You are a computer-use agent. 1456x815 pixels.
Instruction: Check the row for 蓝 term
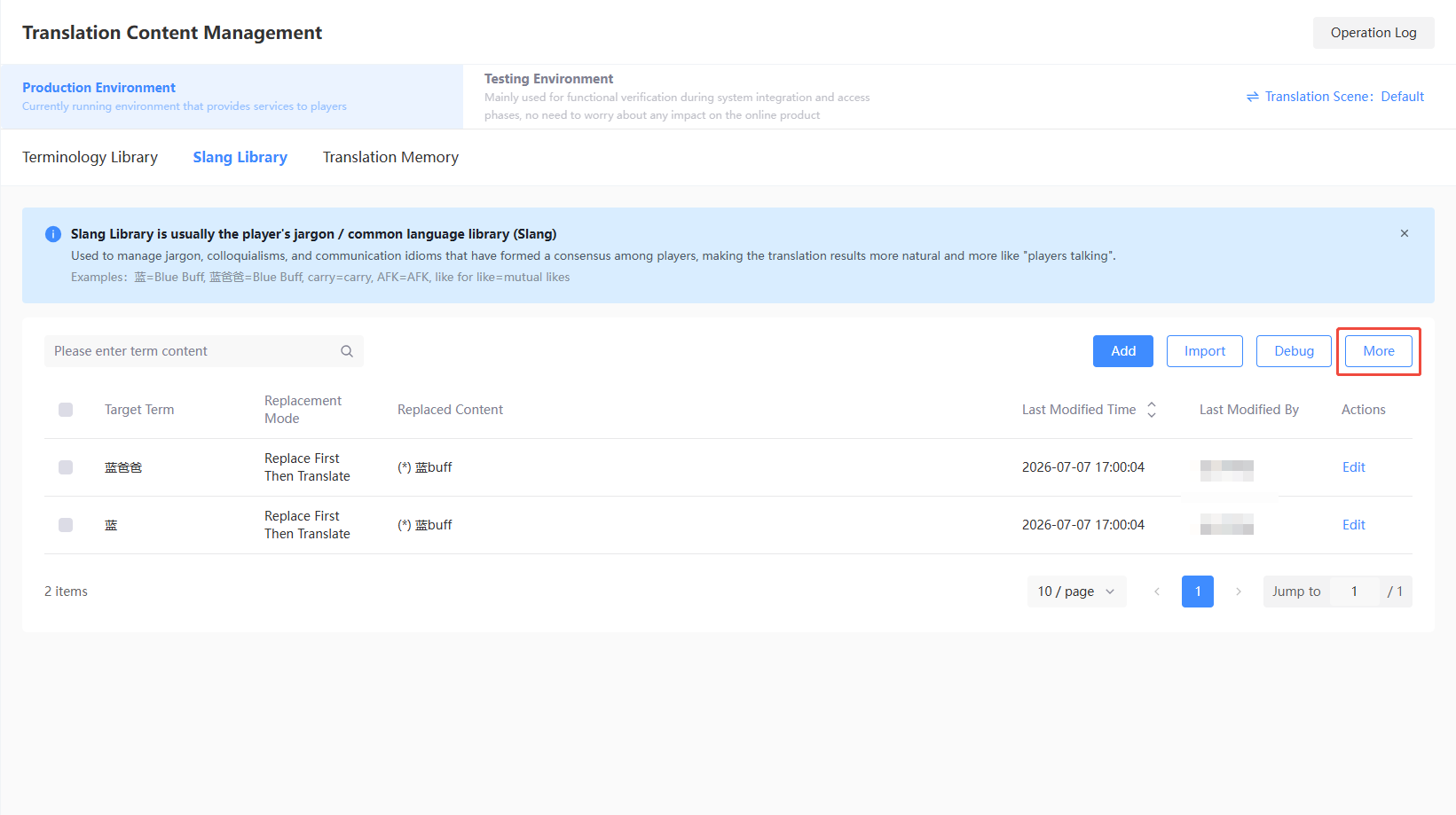(x=66, y=525)
